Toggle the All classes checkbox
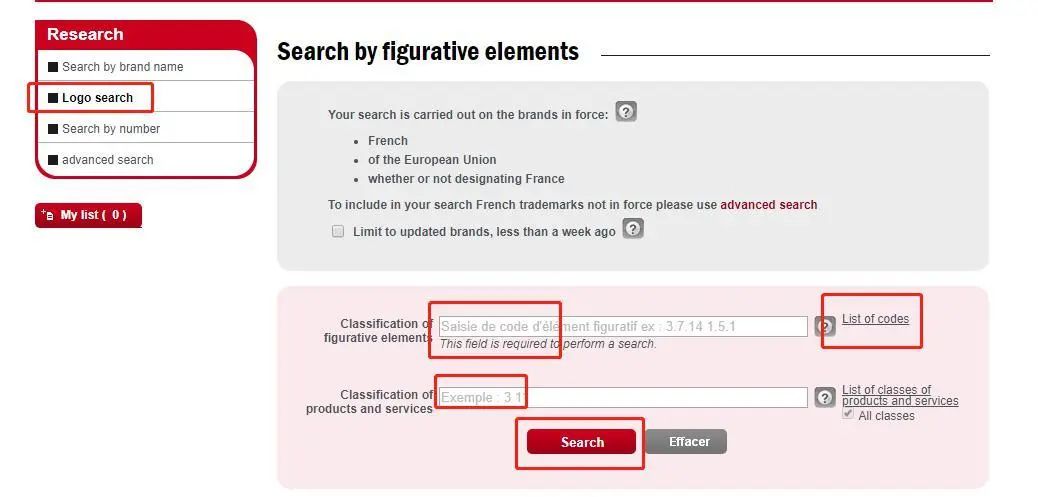This screenshot has height=497, width=1038. 848,413
